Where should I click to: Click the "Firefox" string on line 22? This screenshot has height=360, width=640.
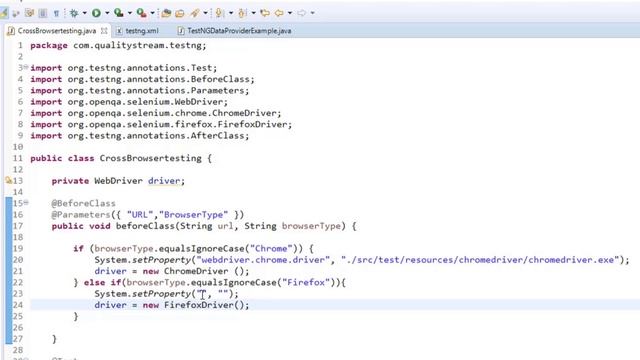306,282
